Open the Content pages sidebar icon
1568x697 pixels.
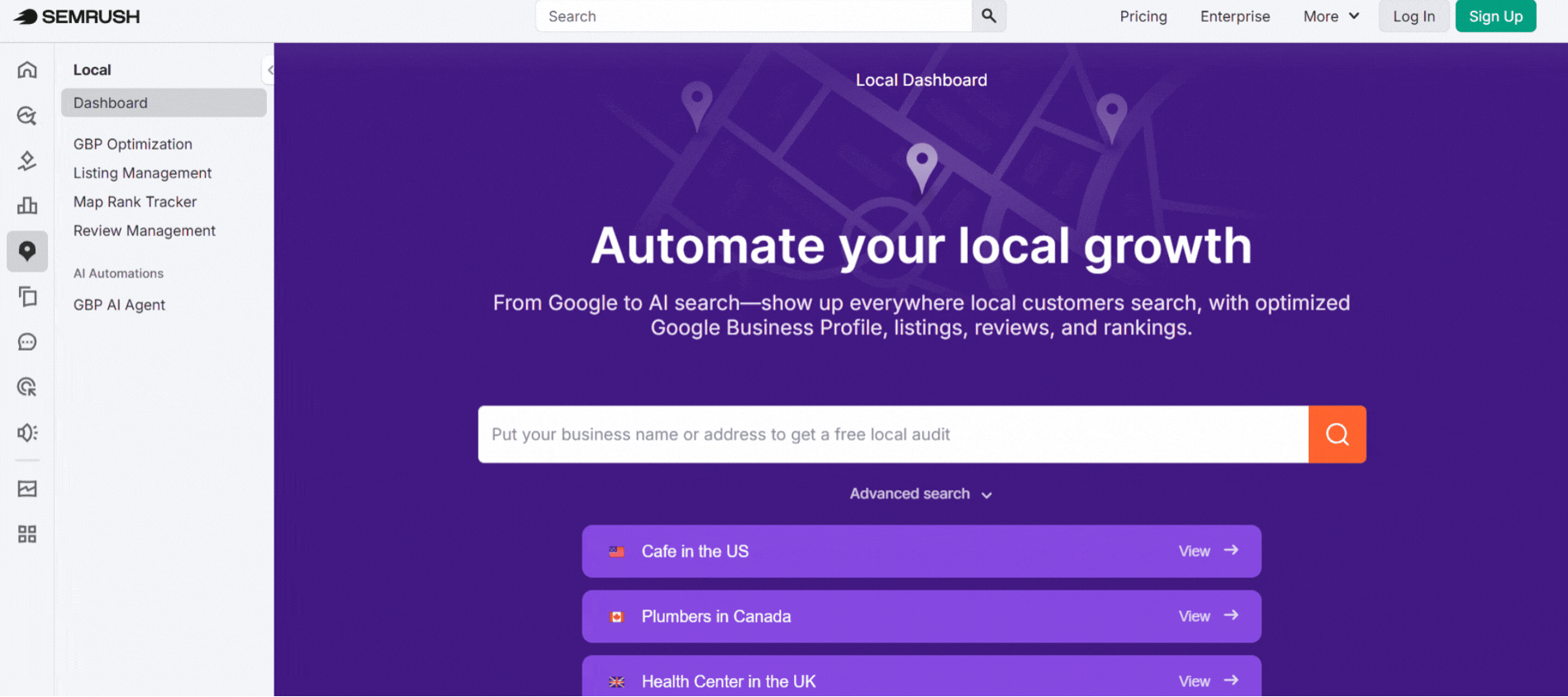coord(27,296)
